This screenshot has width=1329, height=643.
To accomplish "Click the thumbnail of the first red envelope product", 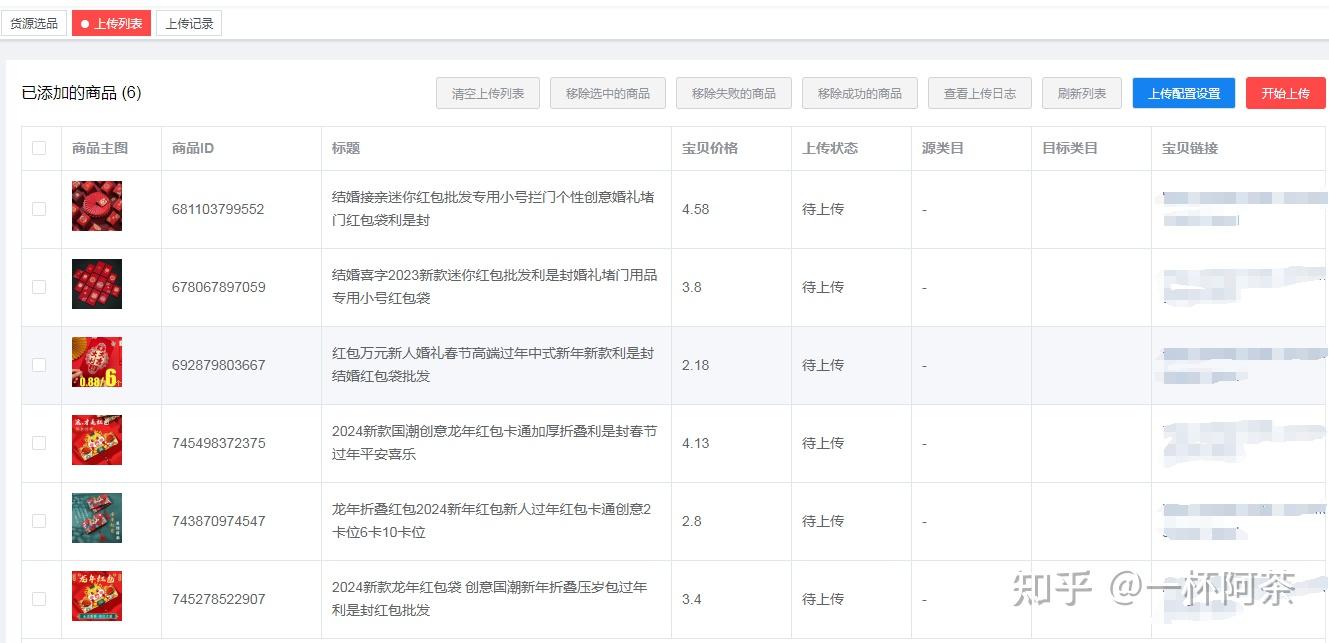I will point(97,207).
